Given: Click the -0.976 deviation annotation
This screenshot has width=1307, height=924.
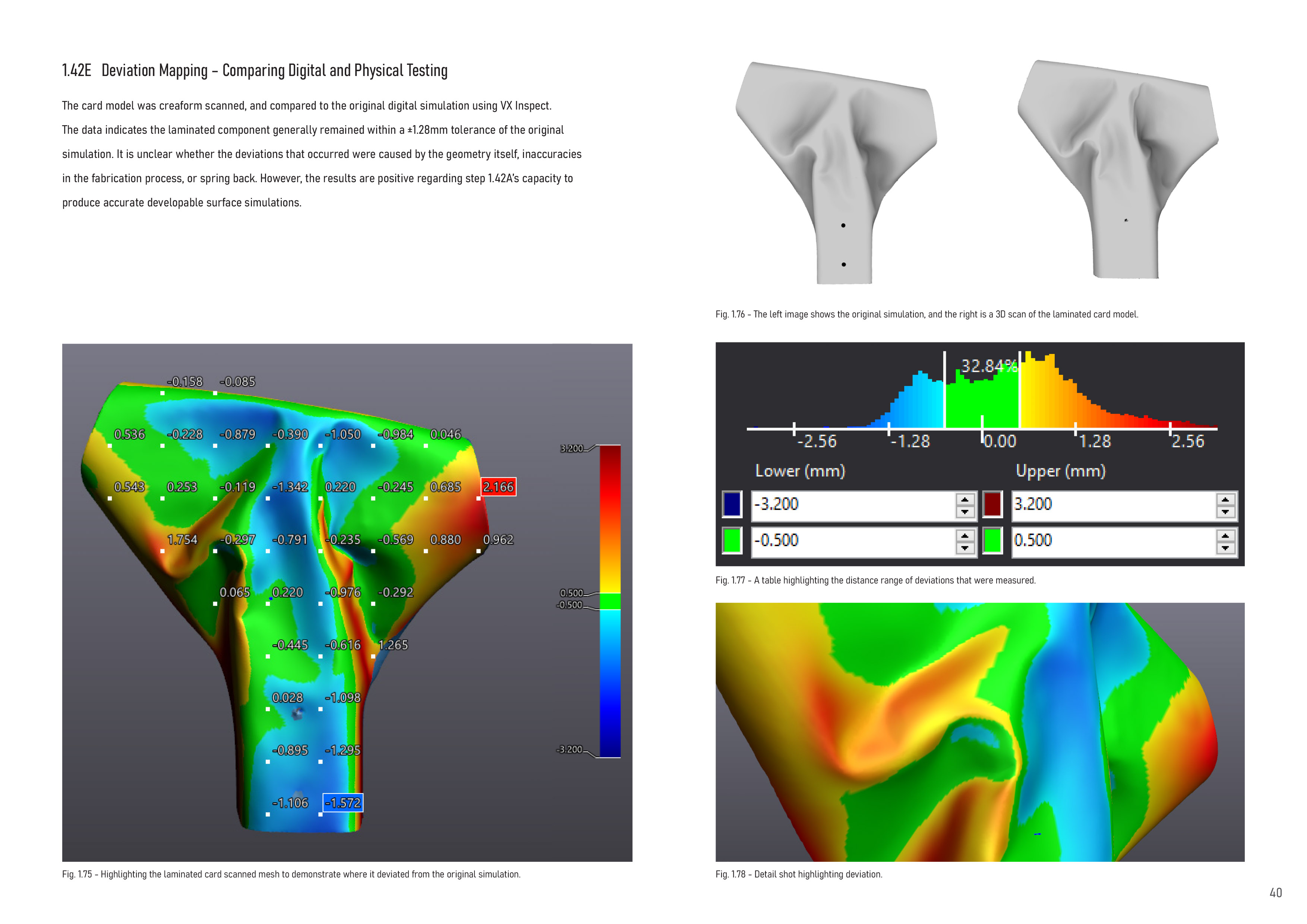Looking at the screenshot, I should pos(343,592).
